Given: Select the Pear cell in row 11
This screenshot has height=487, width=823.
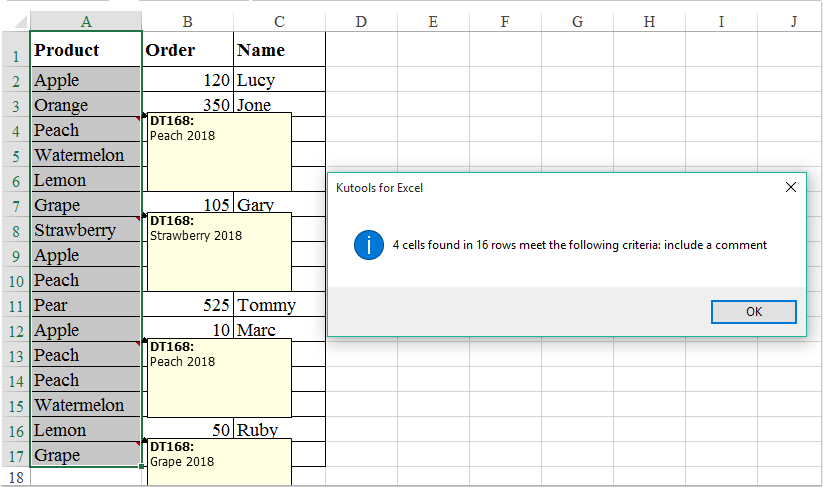Looking at the screenshot, I should (86, 305).
